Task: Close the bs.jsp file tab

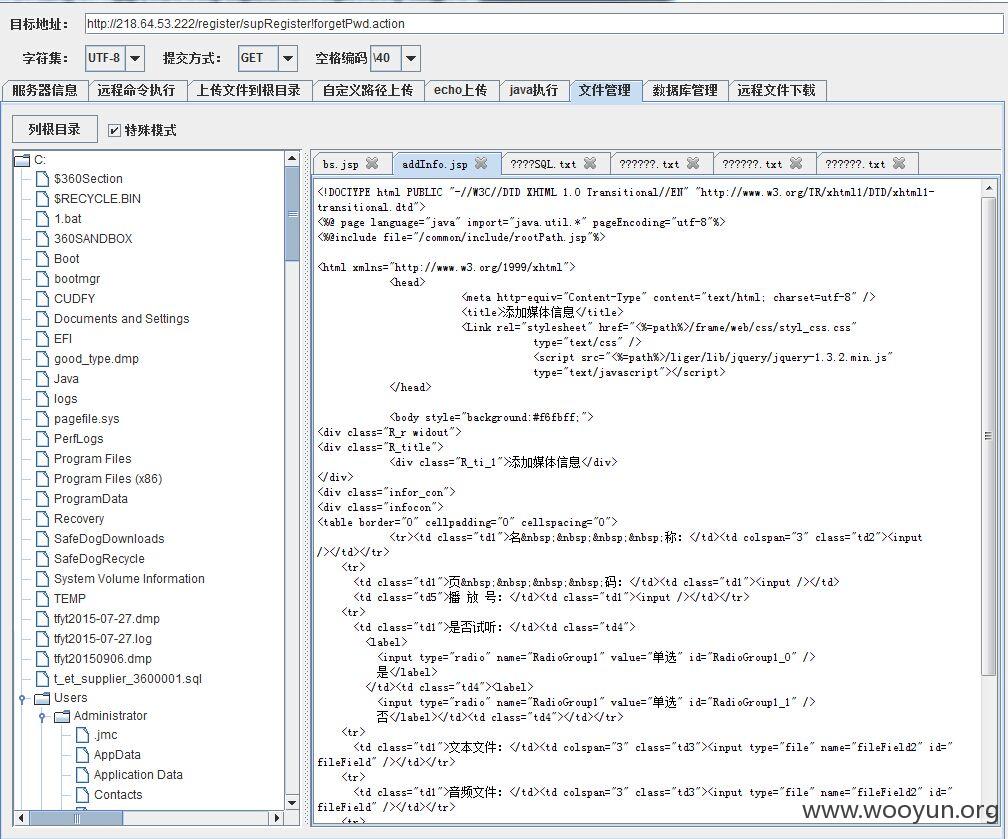Action: click(x=372, y=163)
